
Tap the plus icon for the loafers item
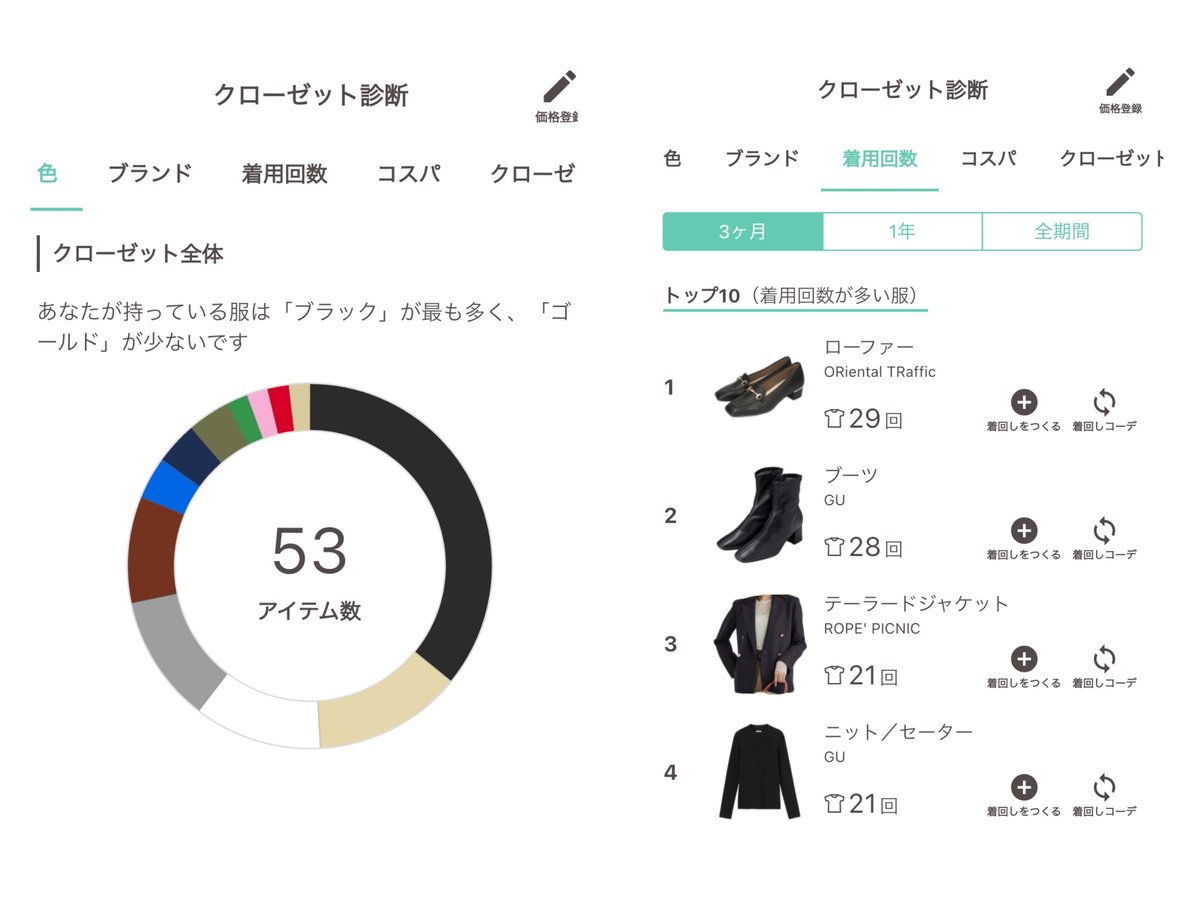(x=1023, y=403)
